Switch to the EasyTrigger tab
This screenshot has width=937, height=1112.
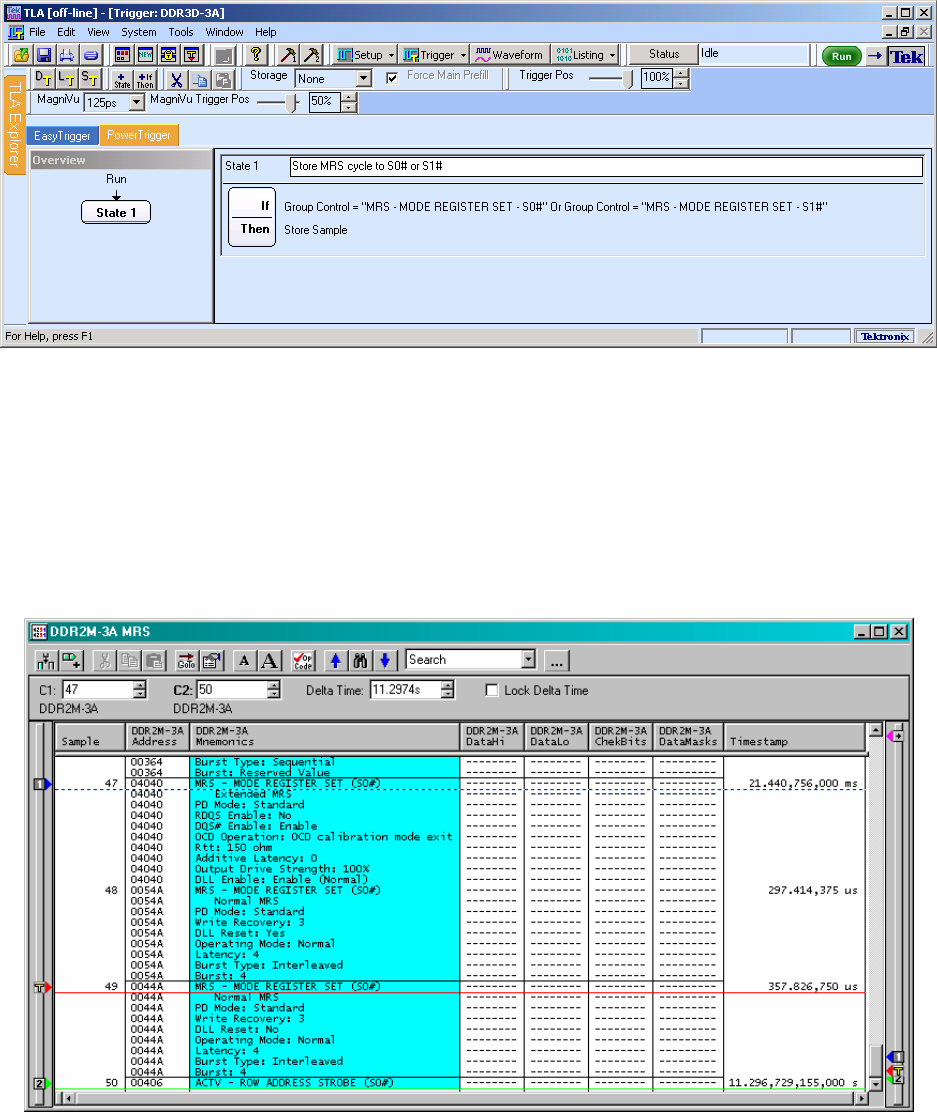tap(62, 135)
